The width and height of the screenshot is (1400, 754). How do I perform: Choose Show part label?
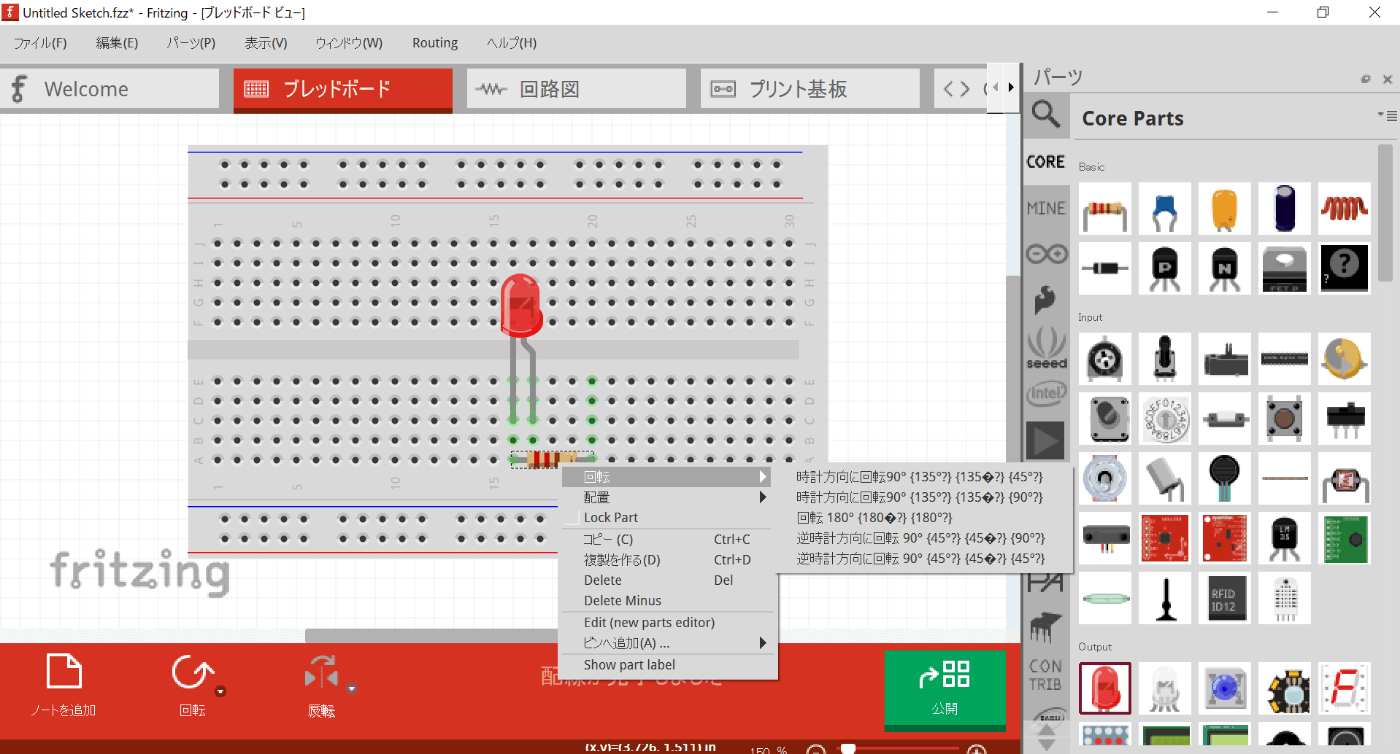[x=667, y=664]
